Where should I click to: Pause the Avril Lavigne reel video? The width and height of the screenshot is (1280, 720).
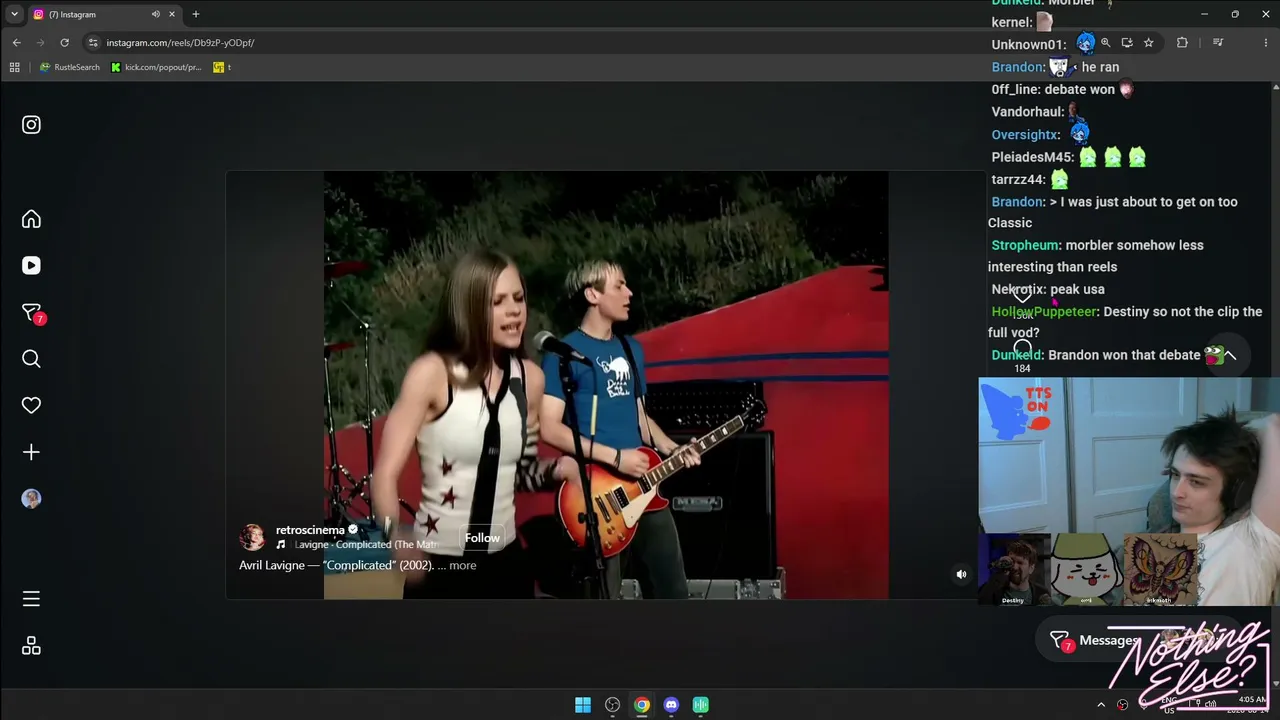pyautogui.click(x=606, y=385)
